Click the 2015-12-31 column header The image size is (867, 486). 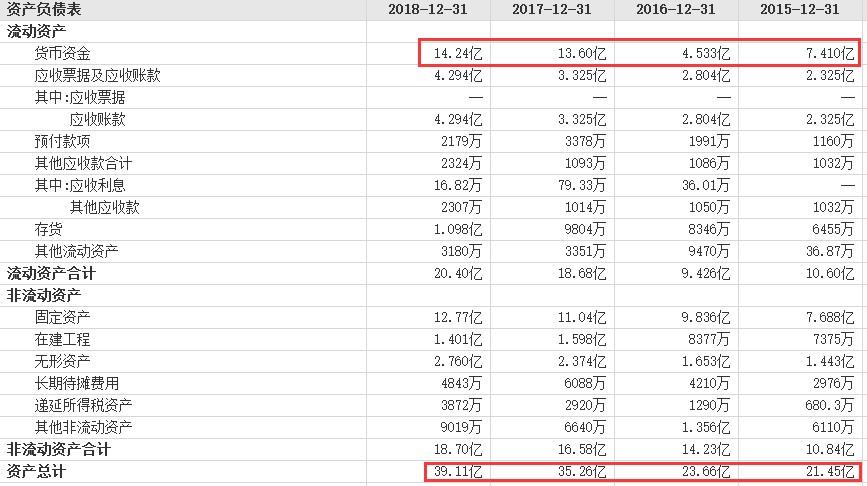coord(799,9)
